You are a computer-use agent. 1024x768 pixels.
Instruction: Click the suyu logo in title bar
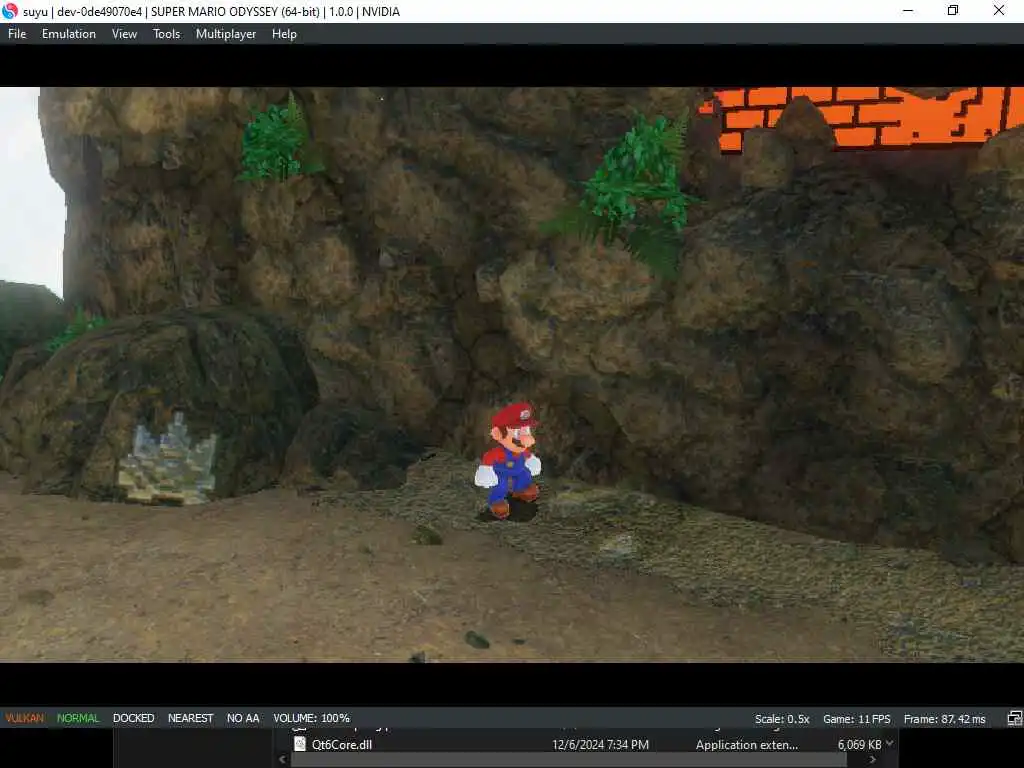(10, 11)
